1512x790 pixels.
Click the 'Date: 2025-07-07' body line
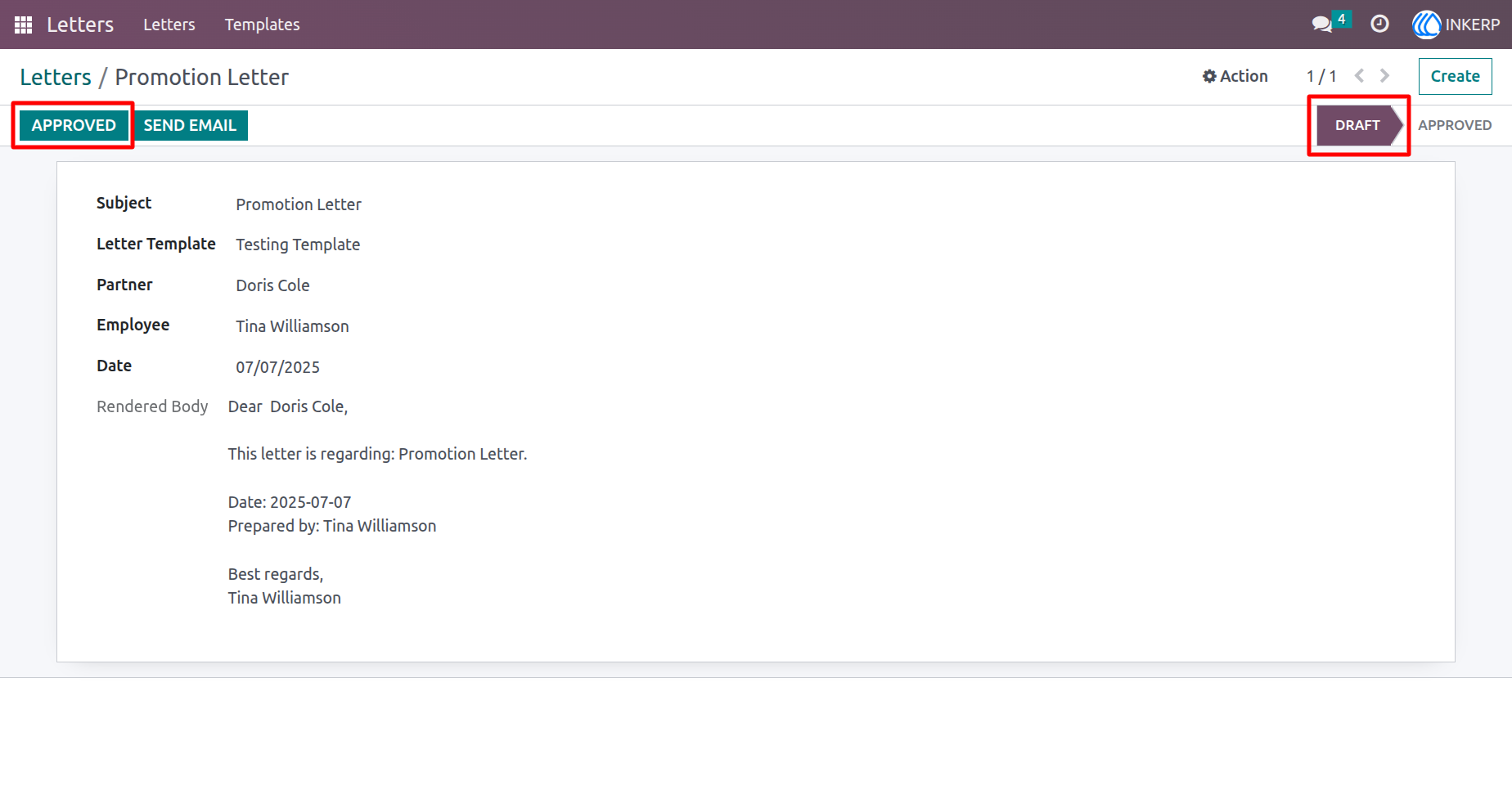pyautogui.click(x=290, y=502)
